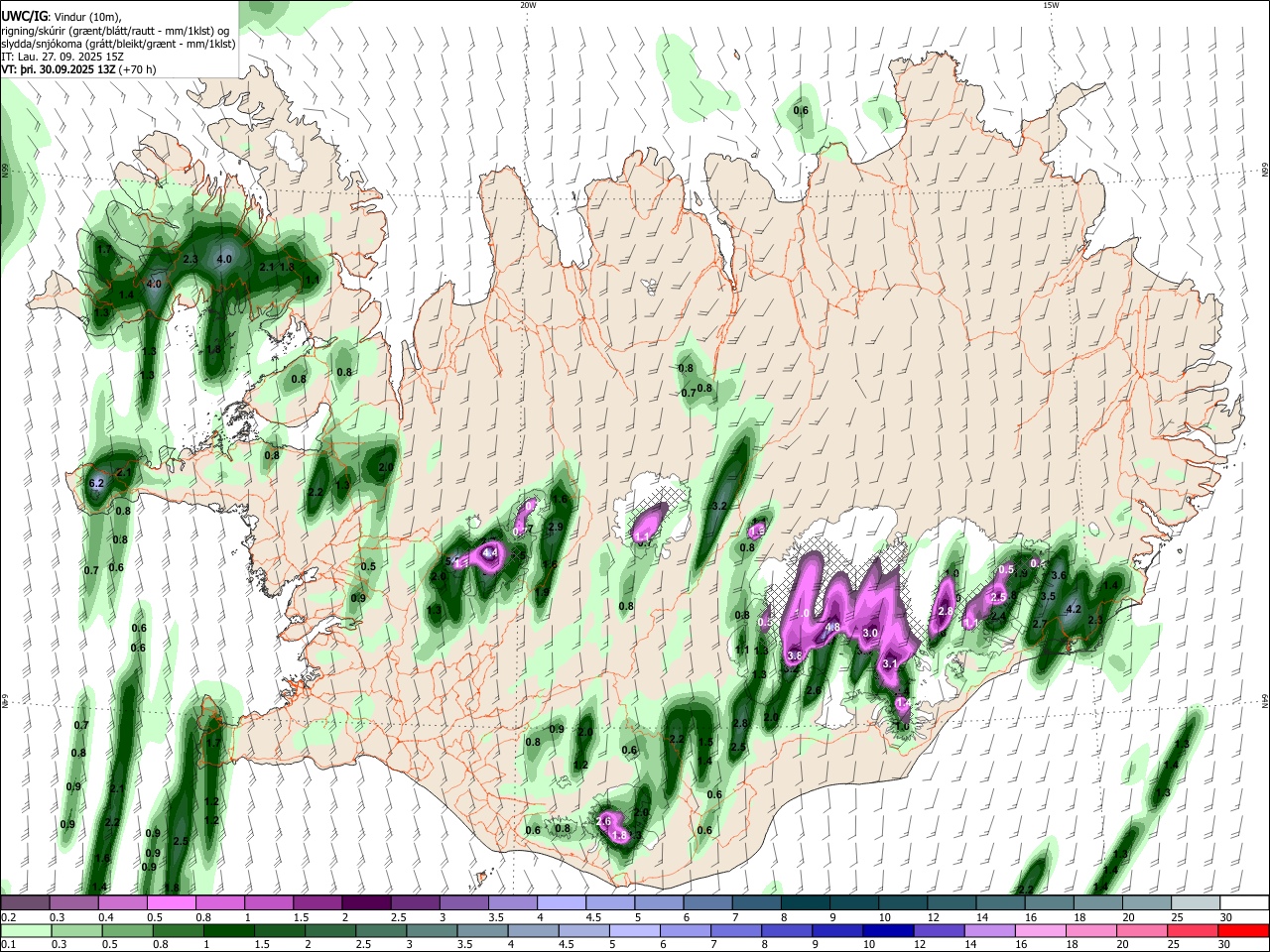The width and height of the screenshot is (1270, 952).
Task: Pick the lower-row rain swatch labeled 0.5
Action: pos(127,930)
